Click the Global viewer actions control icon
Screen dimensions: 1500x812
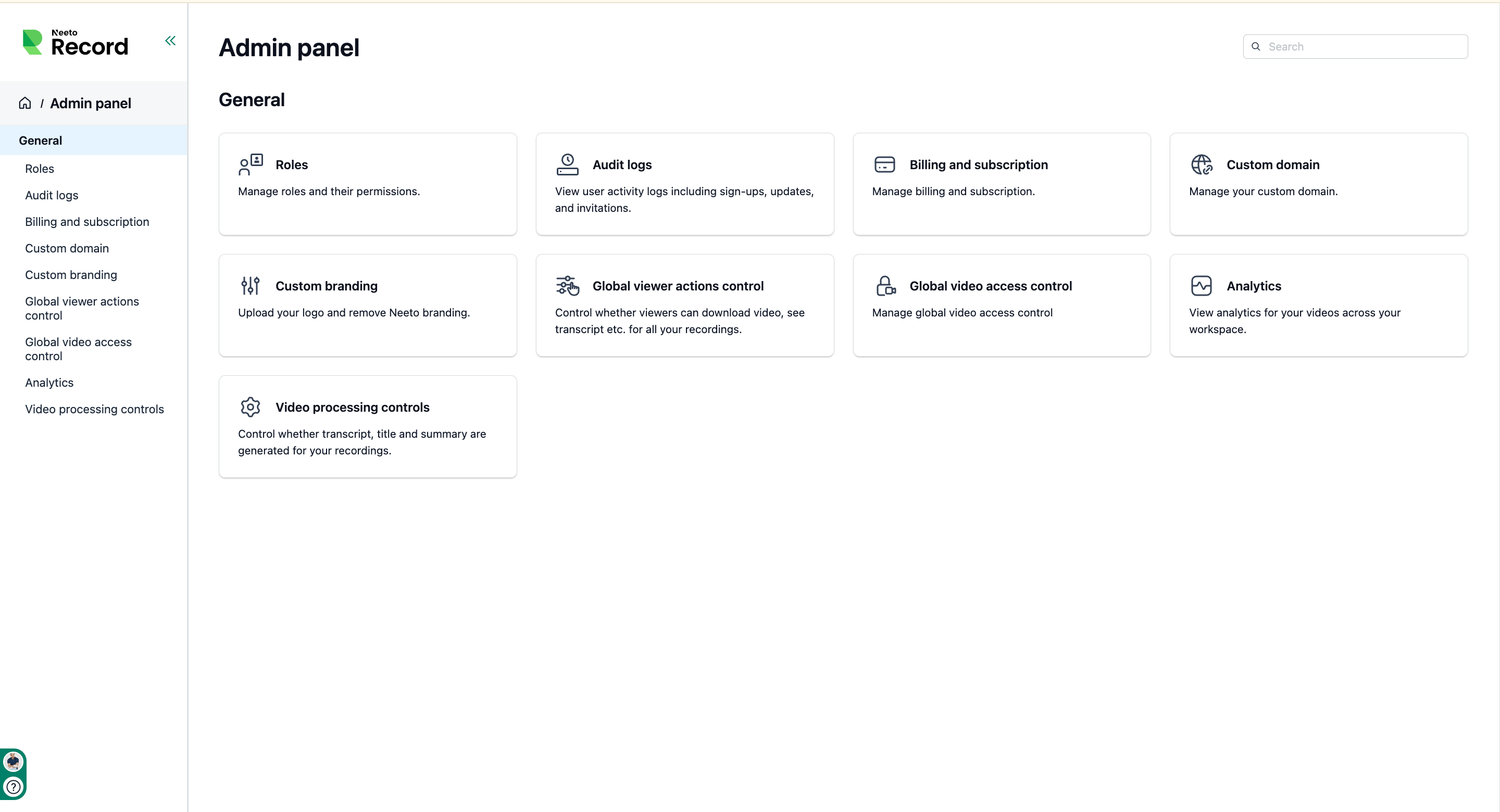[567, 286]
